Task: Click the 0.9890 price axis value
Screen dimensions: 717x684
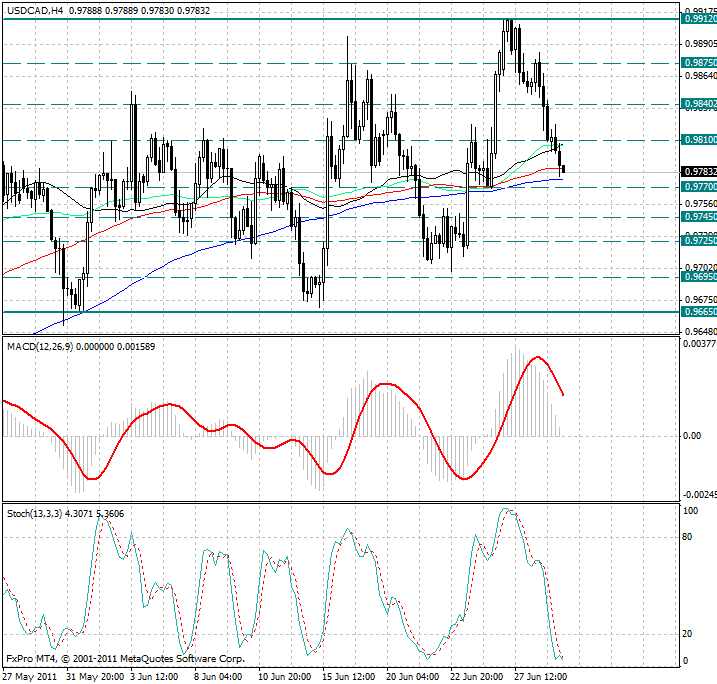Action: coord(700,43)
